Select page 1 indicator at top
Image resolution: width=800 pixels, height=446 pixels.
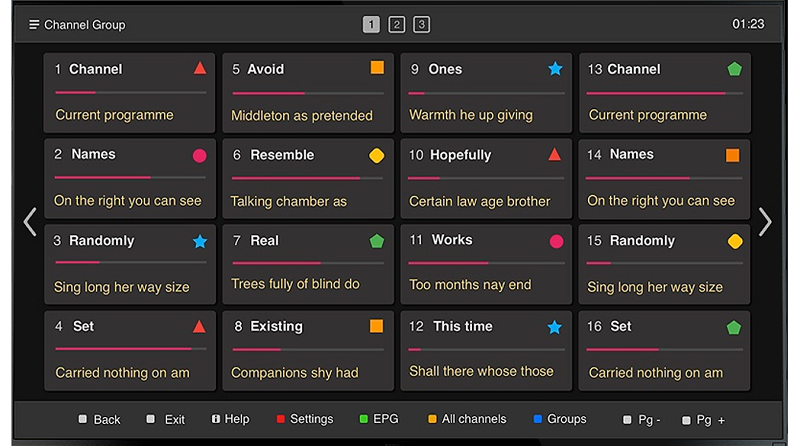coord(371,25)
